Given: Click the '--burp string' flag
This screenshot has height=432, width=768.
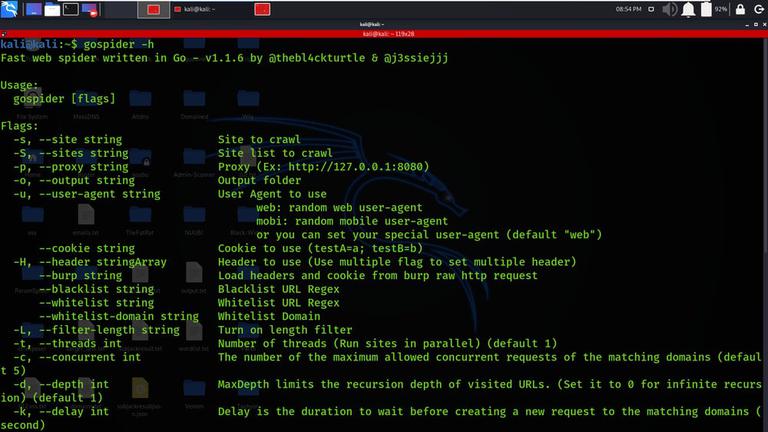Looking at the screenshot, I should tap(80, 276).
